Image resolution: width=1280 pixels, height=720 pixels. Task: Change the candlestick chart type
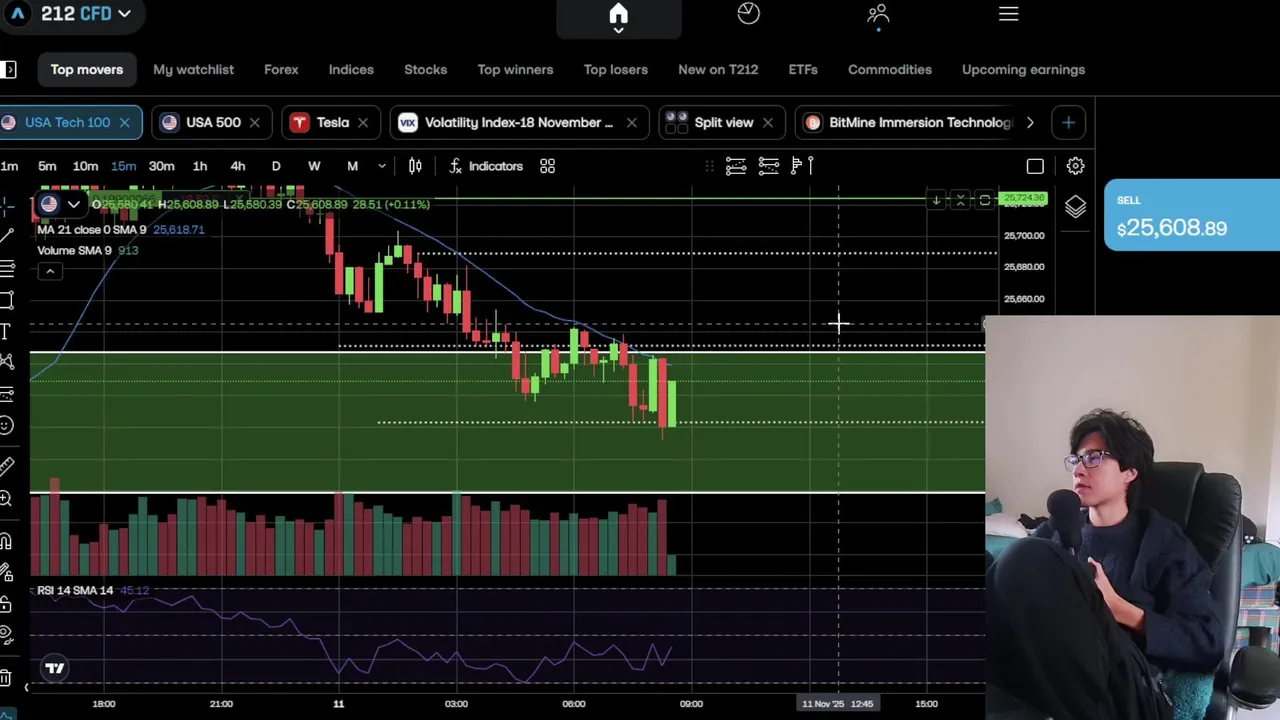tap(415, 166)
